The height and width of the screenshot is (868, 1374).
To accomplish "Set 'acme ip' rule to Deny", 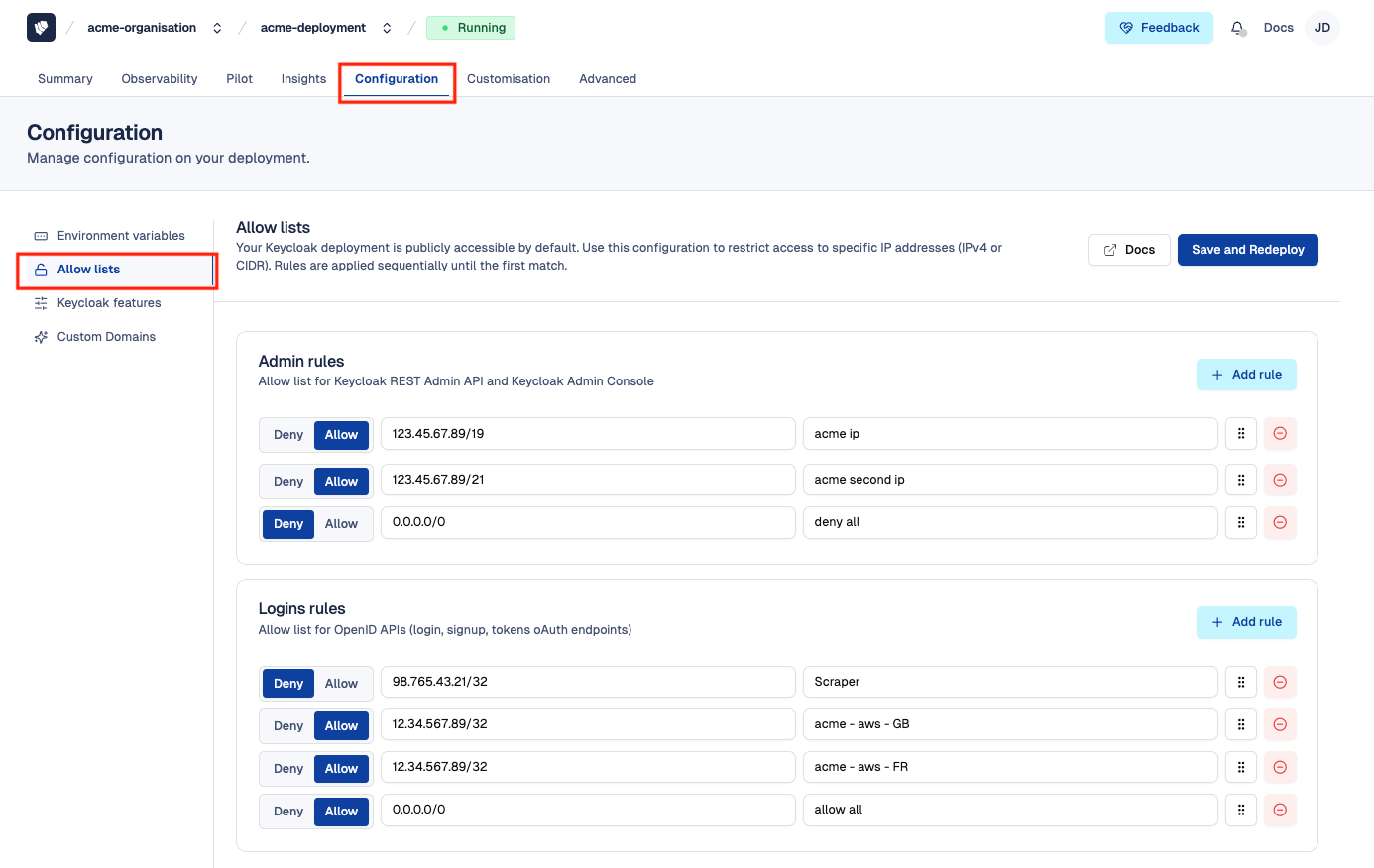I will click(288, 435).
